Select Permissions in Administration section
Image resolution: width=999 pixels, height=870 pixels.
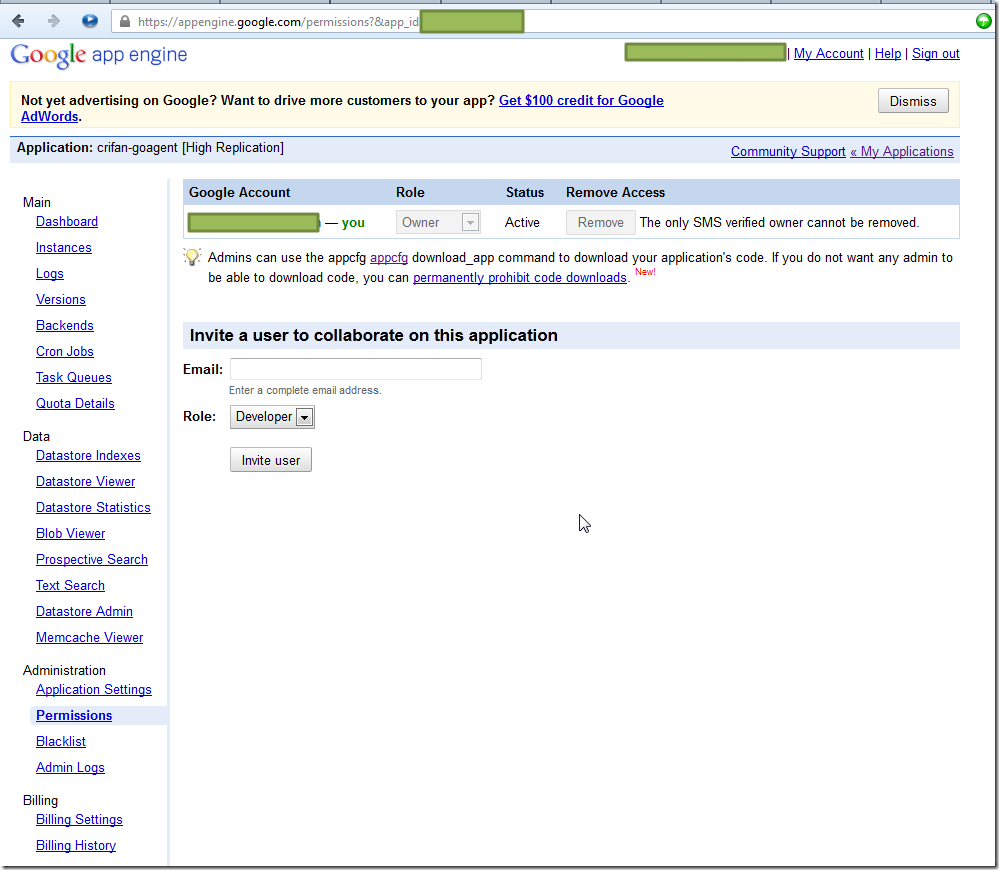click(74, 716)
